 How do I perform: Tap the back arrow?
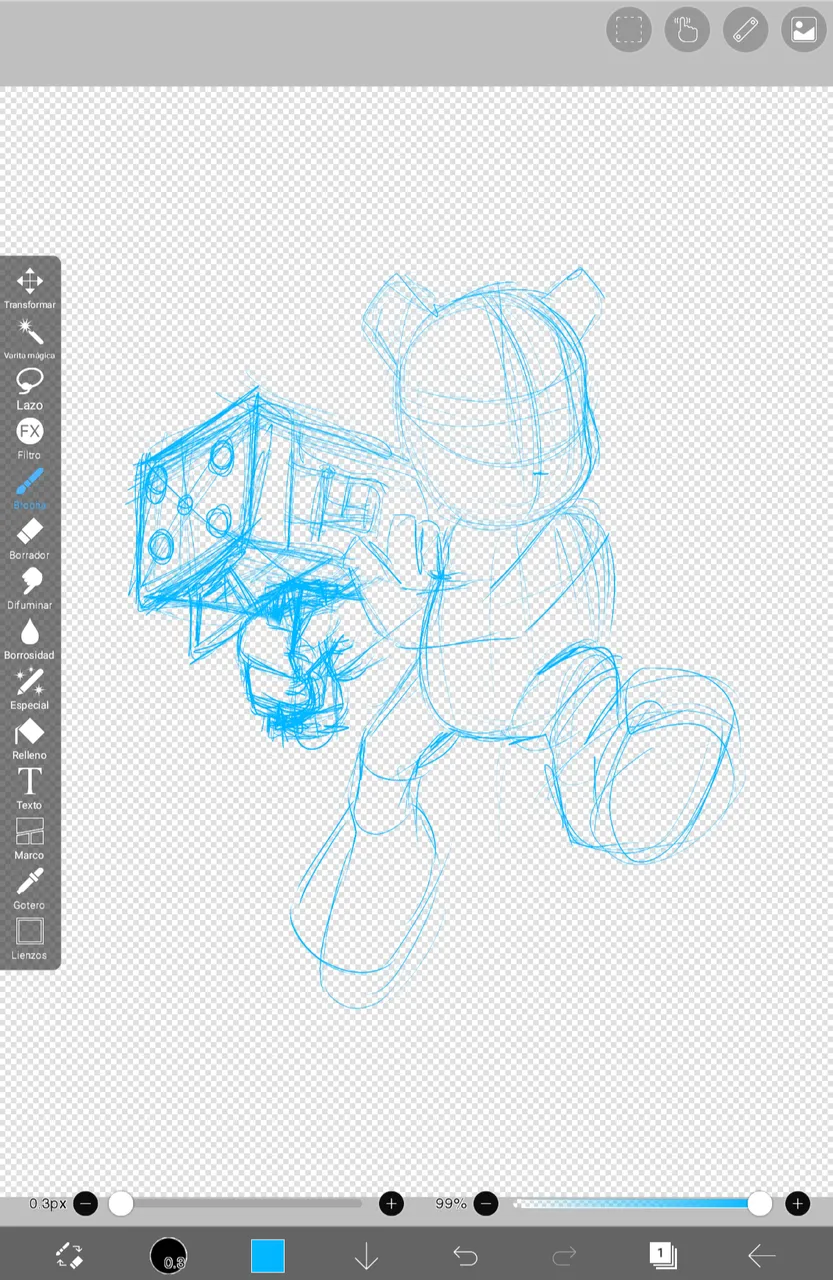[x=762, y=1255]
